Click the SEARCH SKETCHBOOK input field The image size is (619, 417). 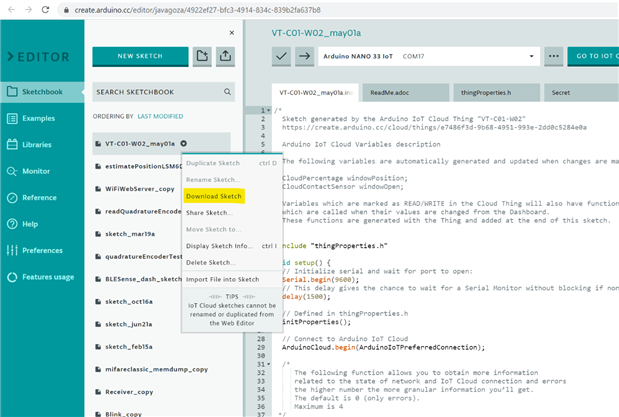point(163,92)
